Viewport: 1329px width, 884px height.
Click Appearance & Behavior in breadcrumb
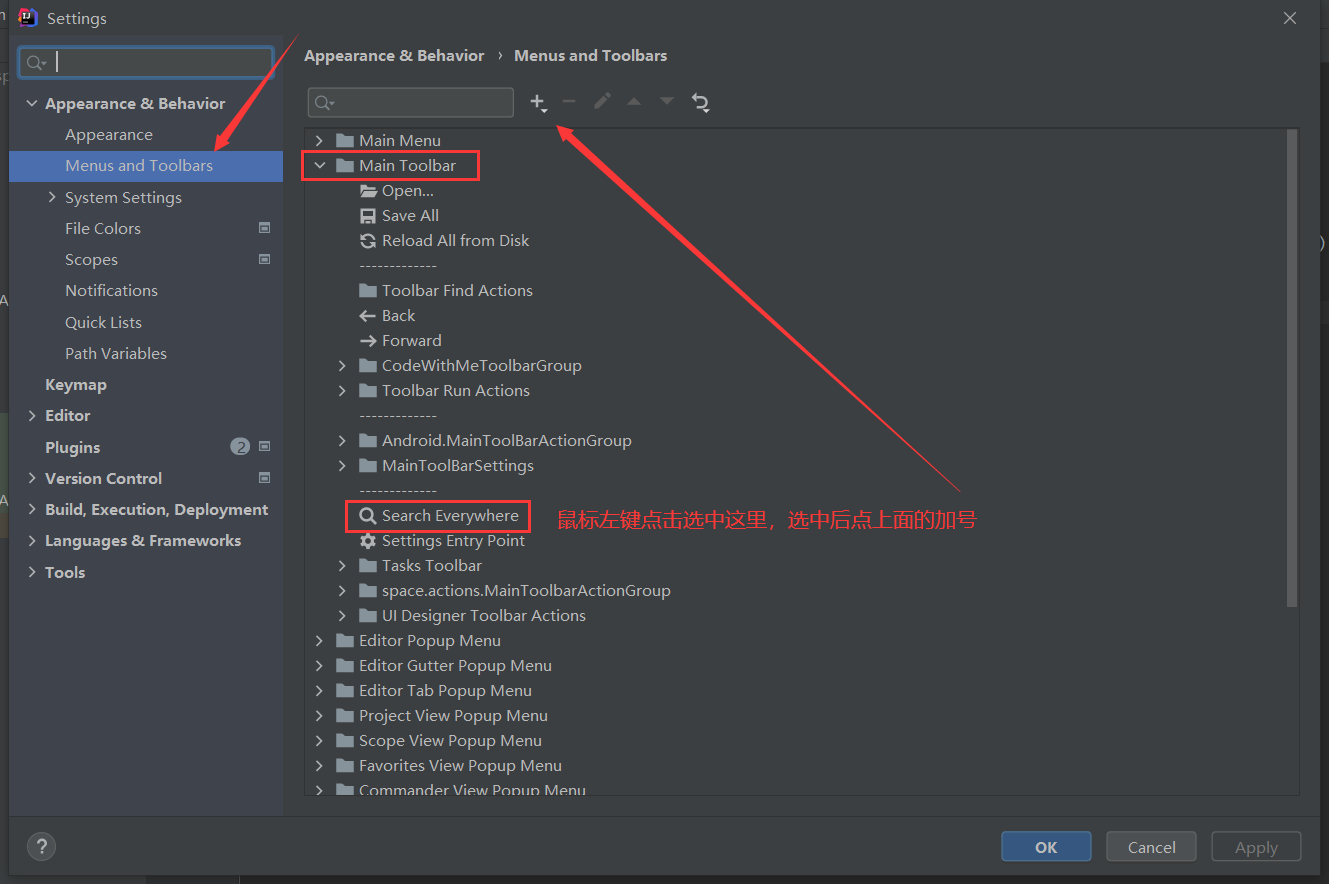pos(394,56)
